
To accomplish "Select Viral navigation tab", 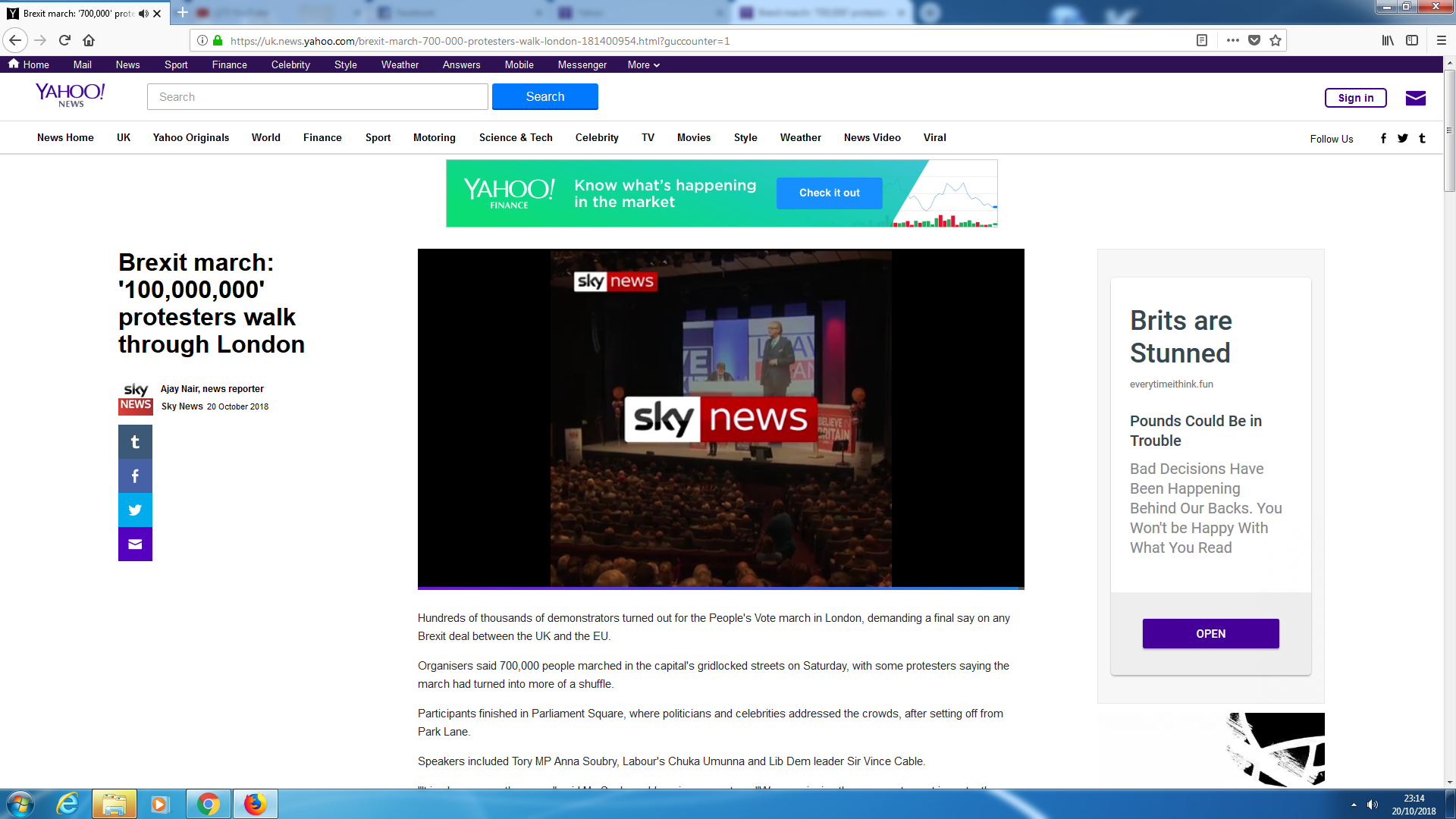I will coord(935,137).
